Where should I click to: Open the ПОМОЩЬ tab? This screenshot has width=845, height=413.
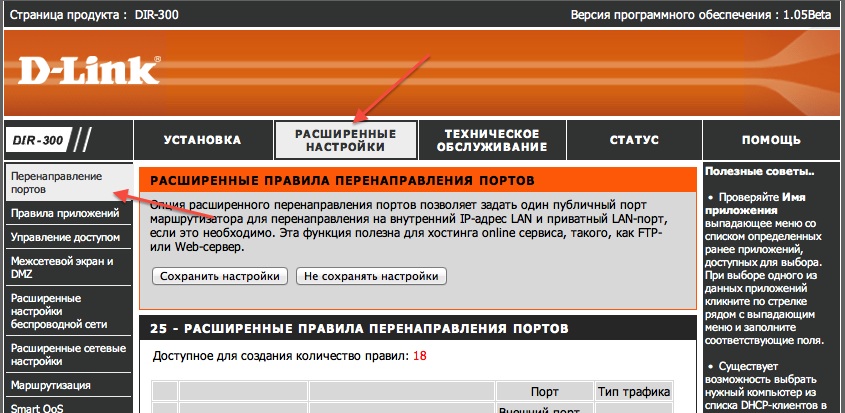(x=771, y=140)
